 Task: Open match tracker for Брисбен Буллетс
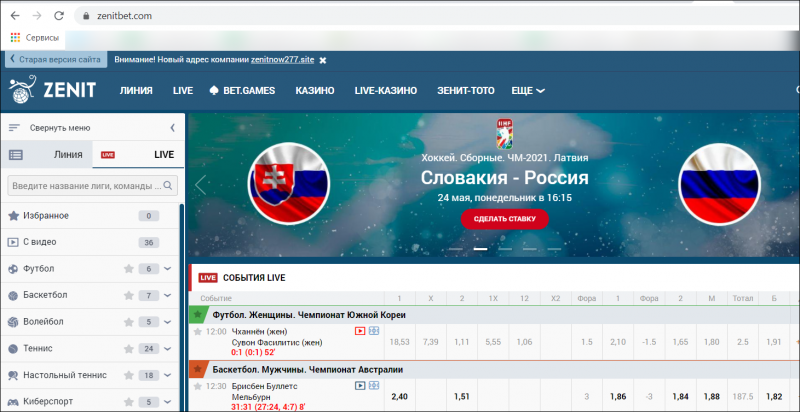click(374, 386)
